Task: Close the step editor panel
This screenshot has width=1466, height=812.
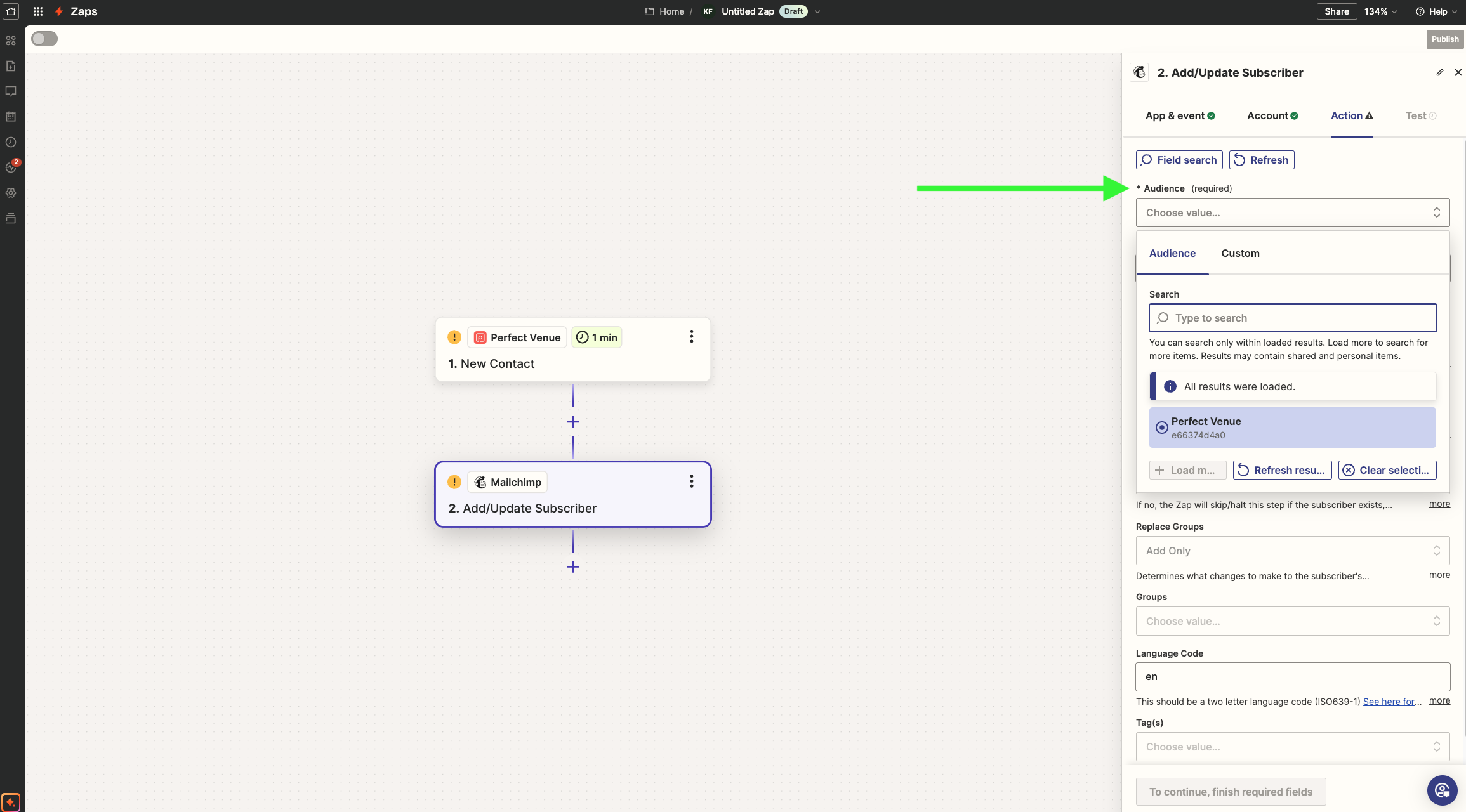Action: [x=1458, y=72]
